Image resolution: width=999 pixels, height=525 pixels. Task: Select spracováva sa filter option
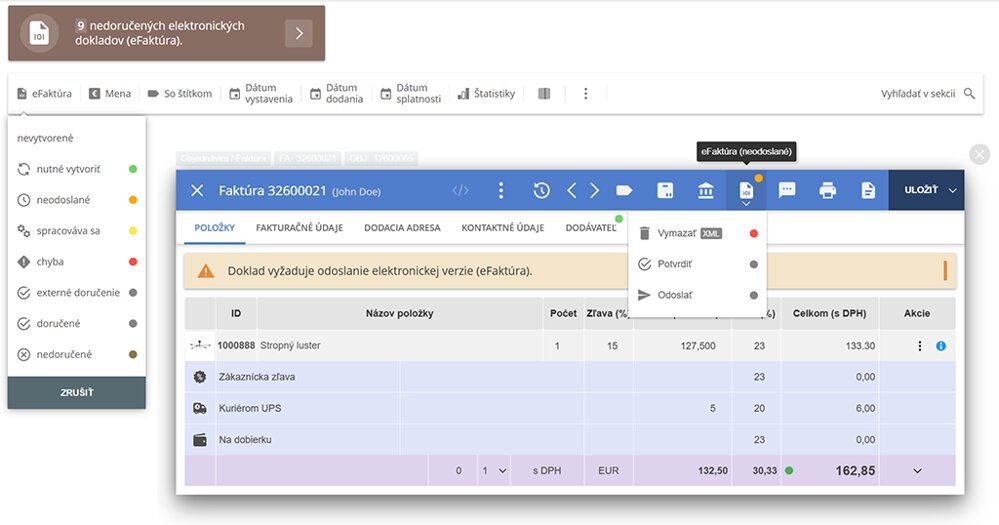76,231
